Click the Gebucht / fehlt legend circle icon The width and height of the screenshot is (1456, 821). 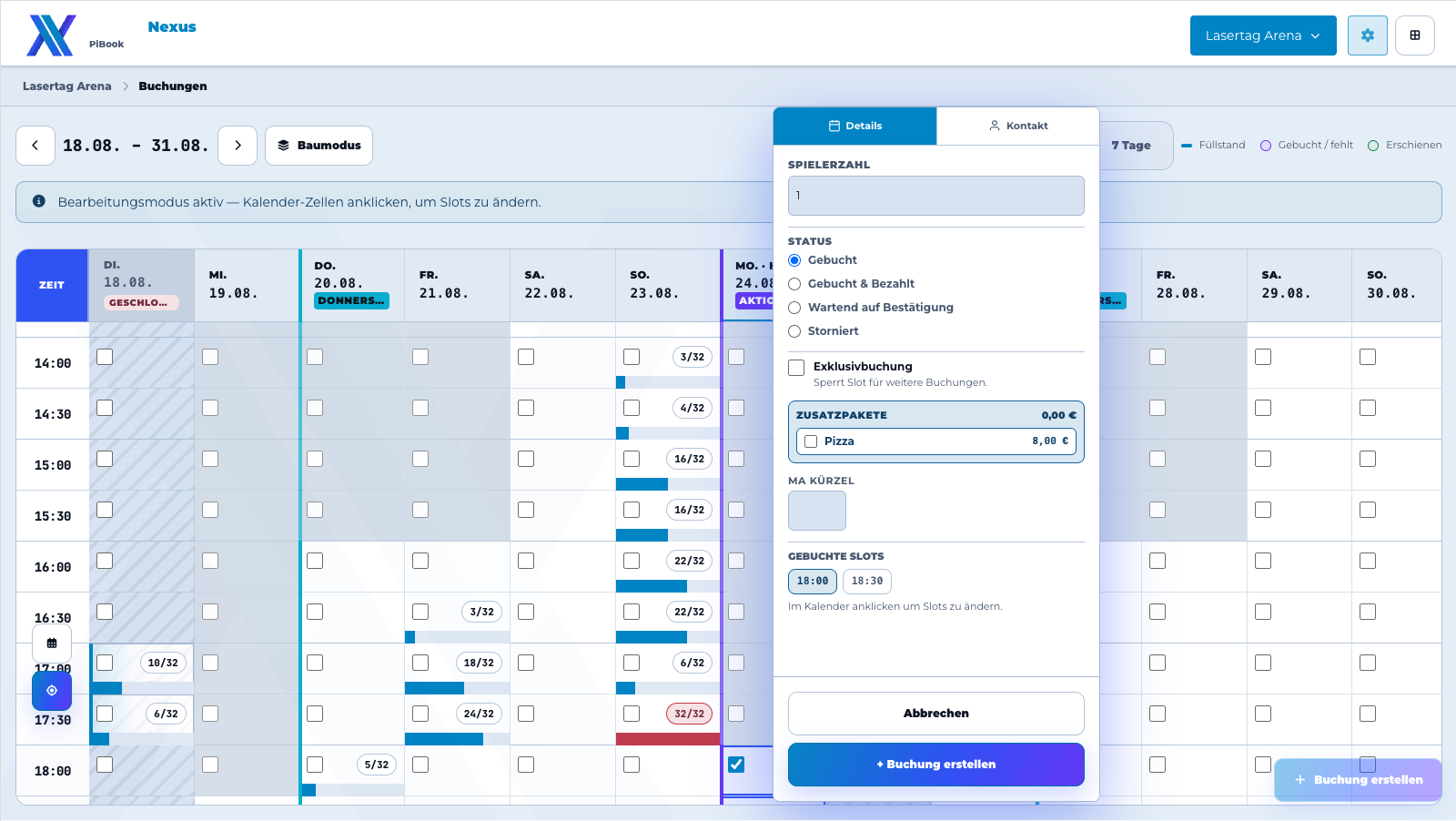tap(1266, 146)
